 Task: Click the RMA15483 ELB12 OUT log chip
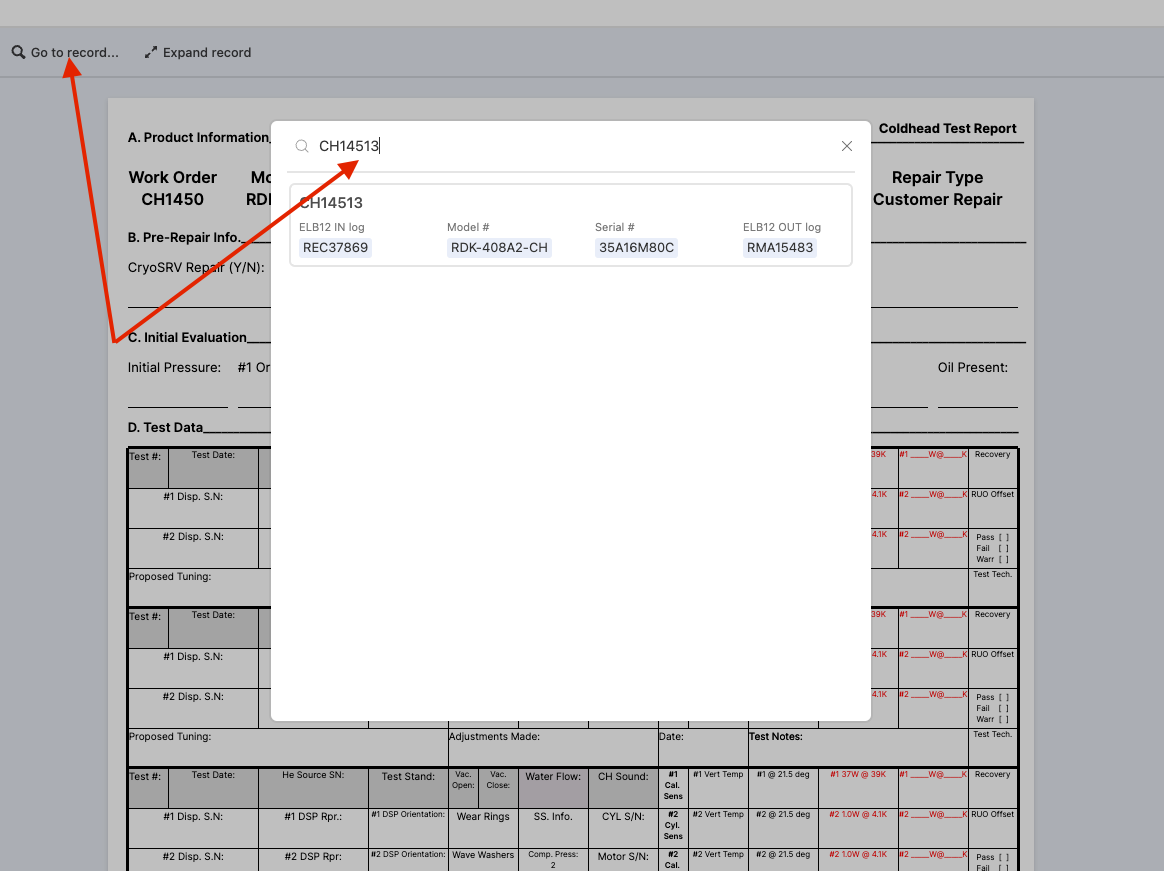[780, 248]
